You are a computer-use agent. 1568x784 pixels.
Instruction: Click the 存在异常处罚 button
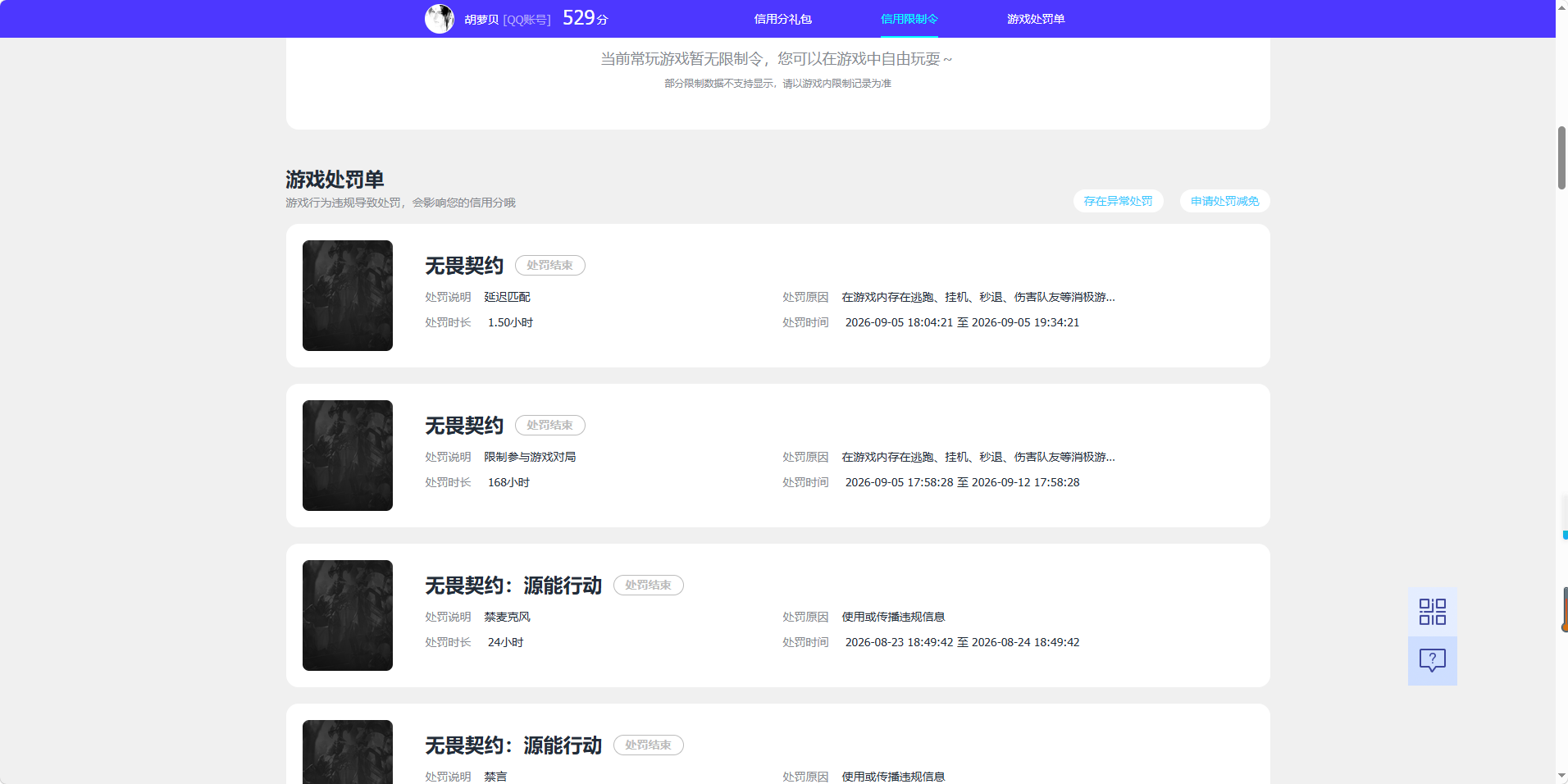click(x=1119, y=201)
